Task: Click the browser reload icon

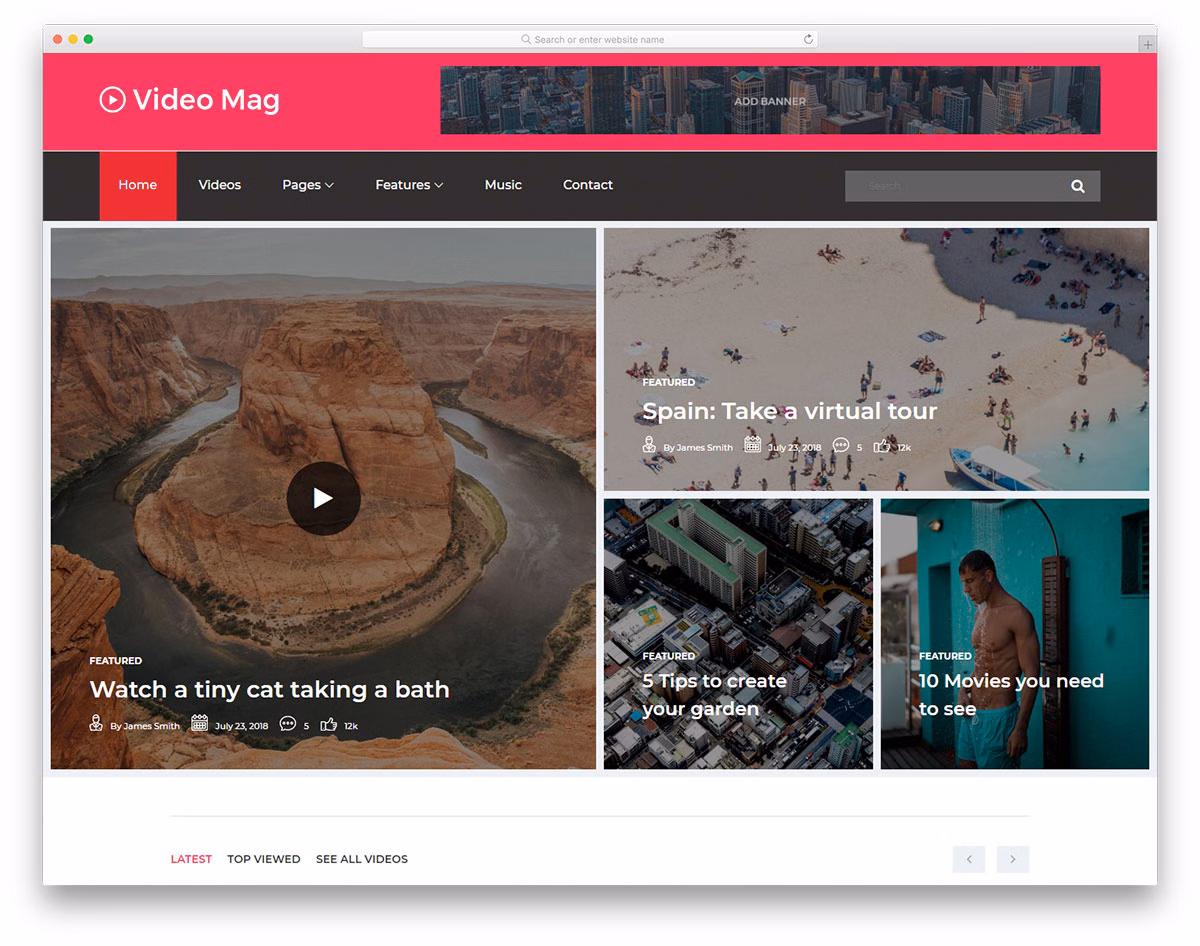Action: coord(808,40)
